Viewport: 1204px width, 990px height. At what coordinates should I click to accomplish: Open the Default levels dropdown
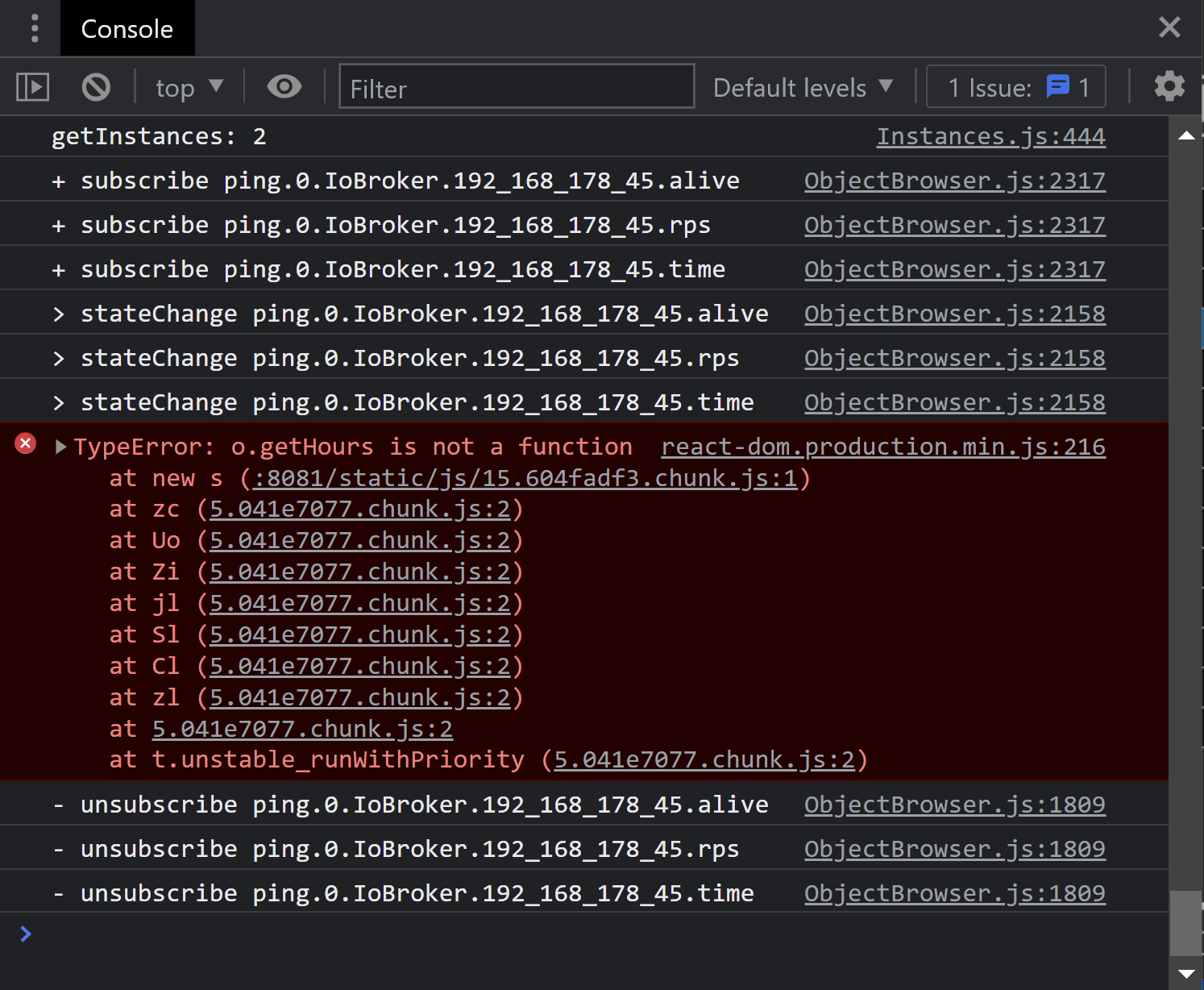point(803,86)
